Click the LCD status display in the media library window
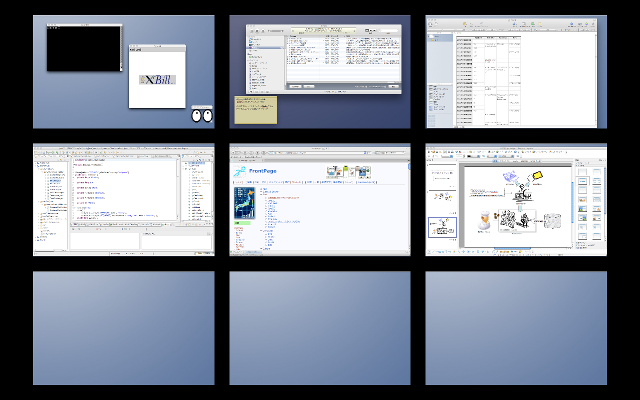Image resolution: width=640 pixels, height=400 pixels. [323, 31]
